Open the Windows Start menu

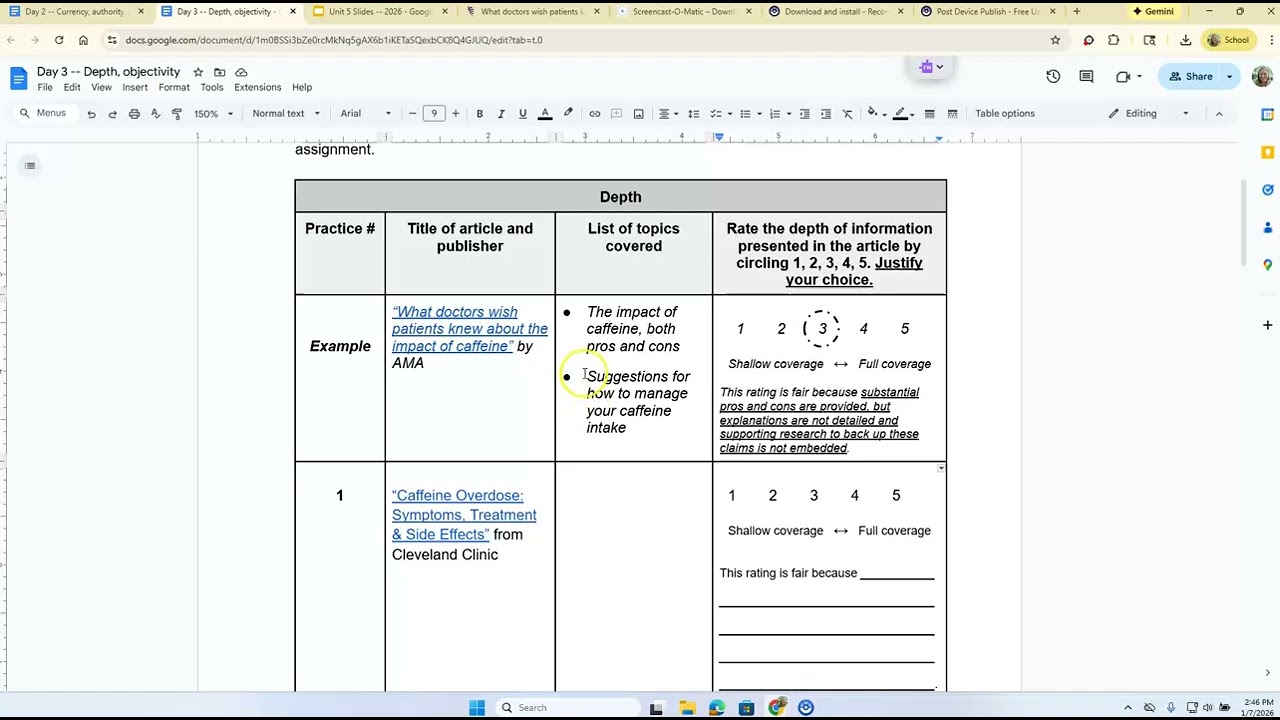point(477,708)
